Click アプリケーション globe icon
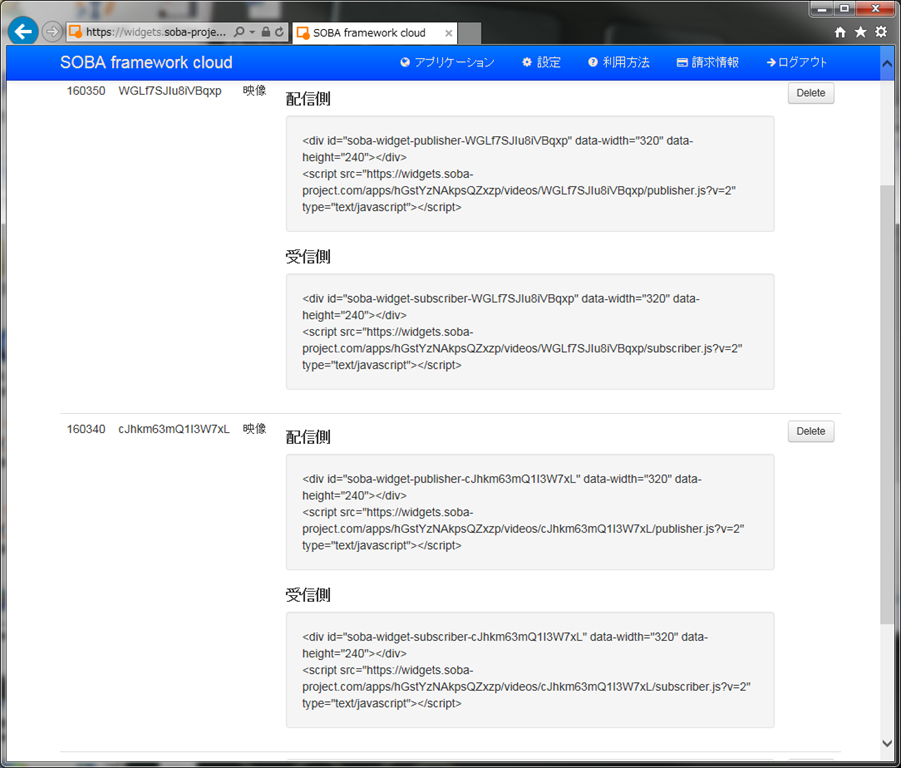The height and width of the screenshot is (768, 901). point(405,62)
